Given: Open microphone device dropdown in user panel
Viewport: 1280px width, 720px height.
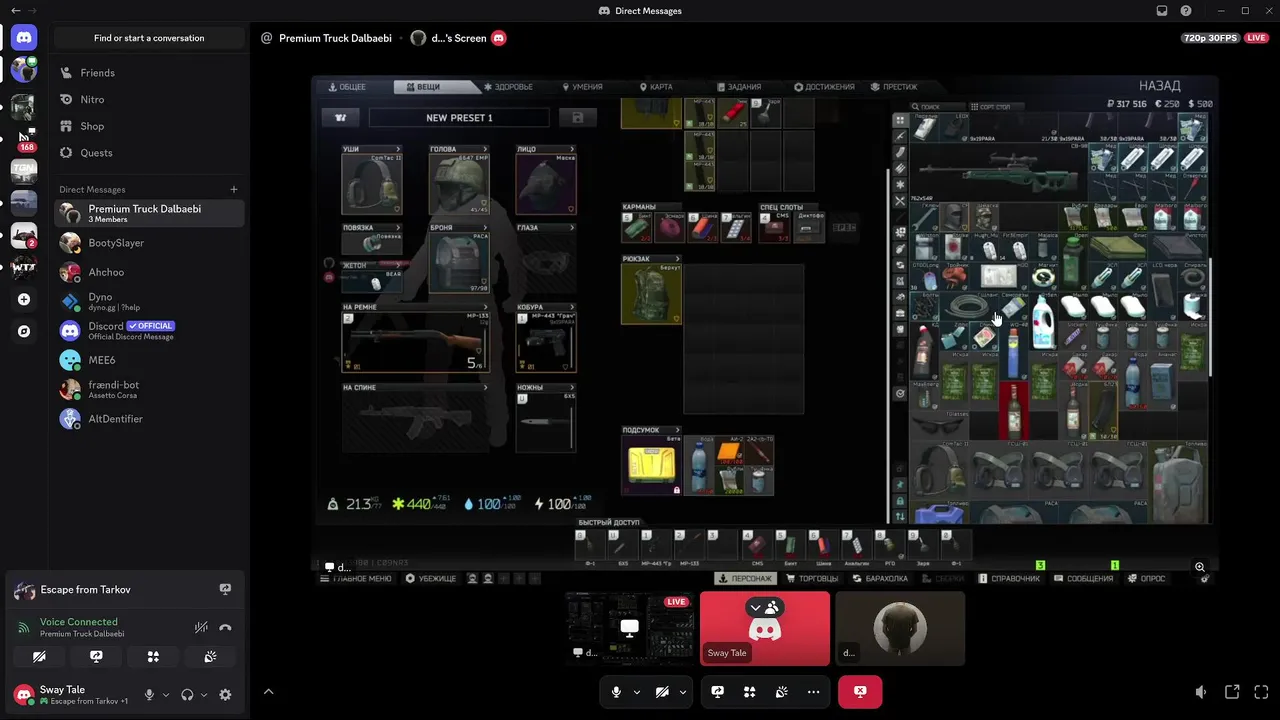Looking at the screenshot, I should tap(166, 695).
